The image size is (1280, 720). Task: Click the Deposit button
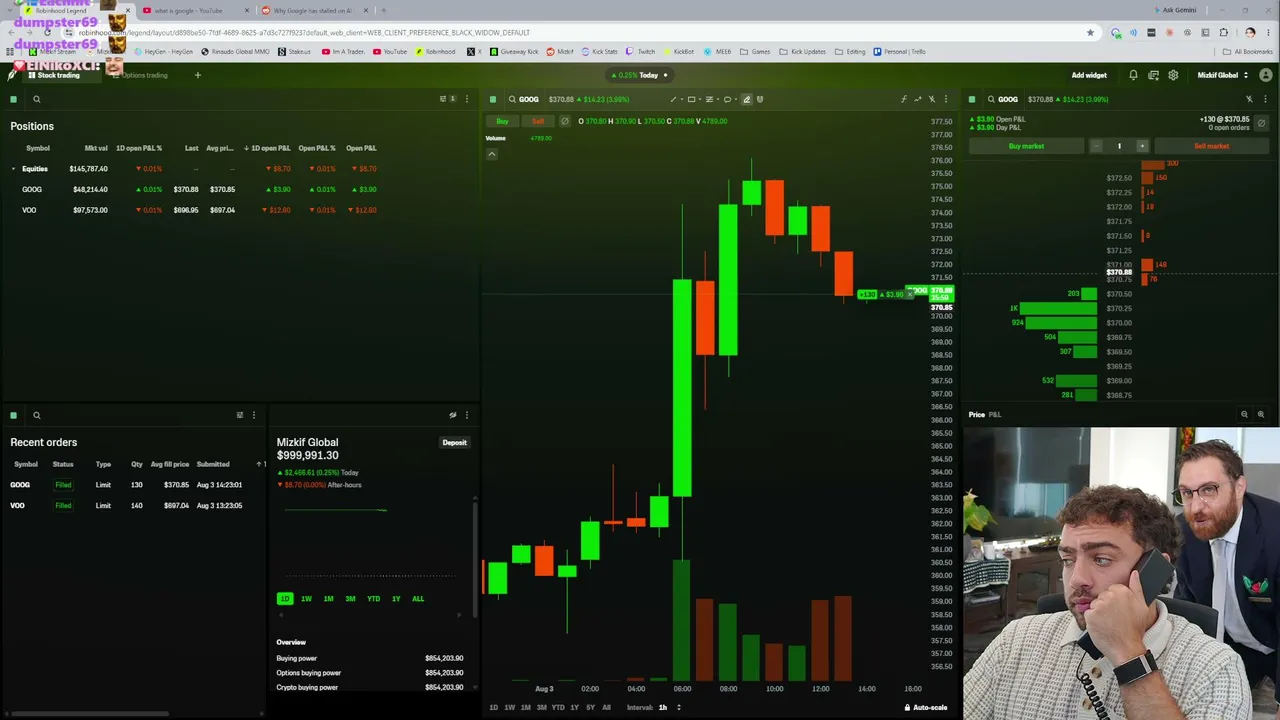point(454,442)
